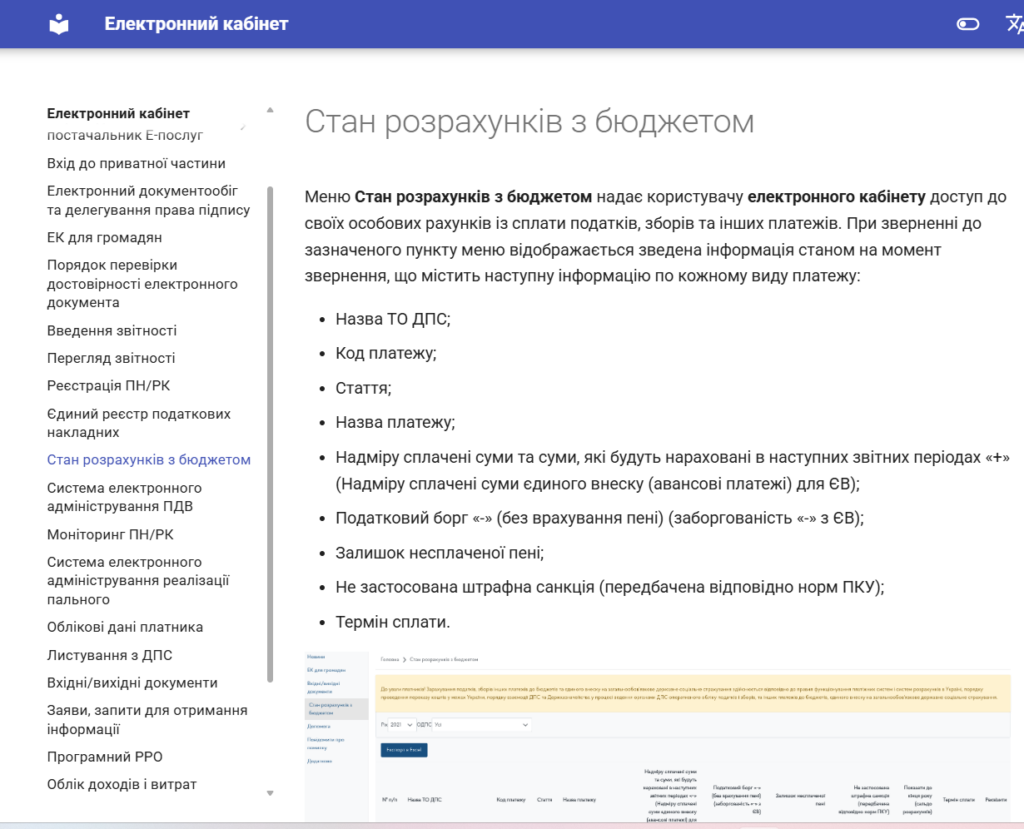The image size is (1024, 829).
Task: Select Стан розрахунків з бюджетом item
Action: tap(149, 460)
